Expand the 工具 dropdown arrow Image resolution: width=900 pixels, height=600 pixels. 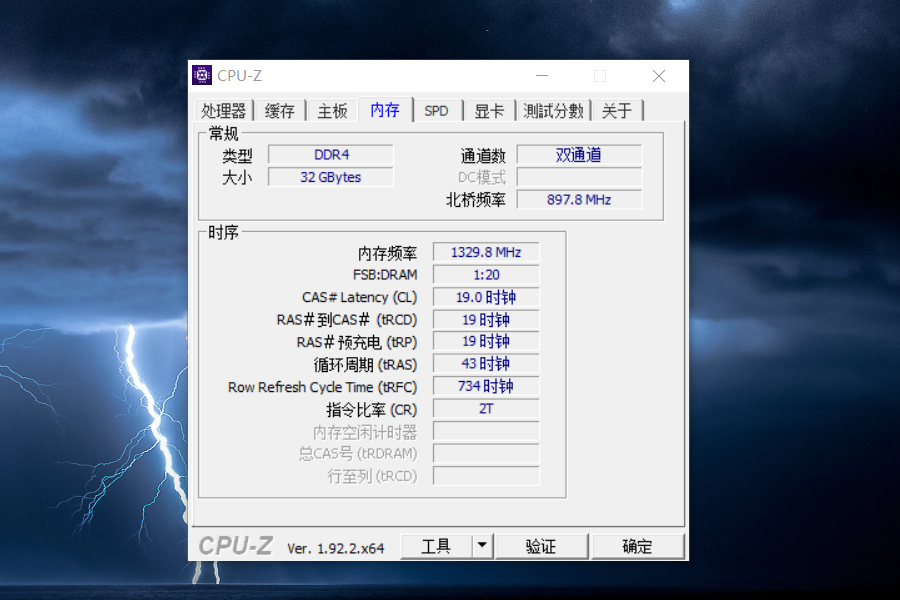(483, 546)
